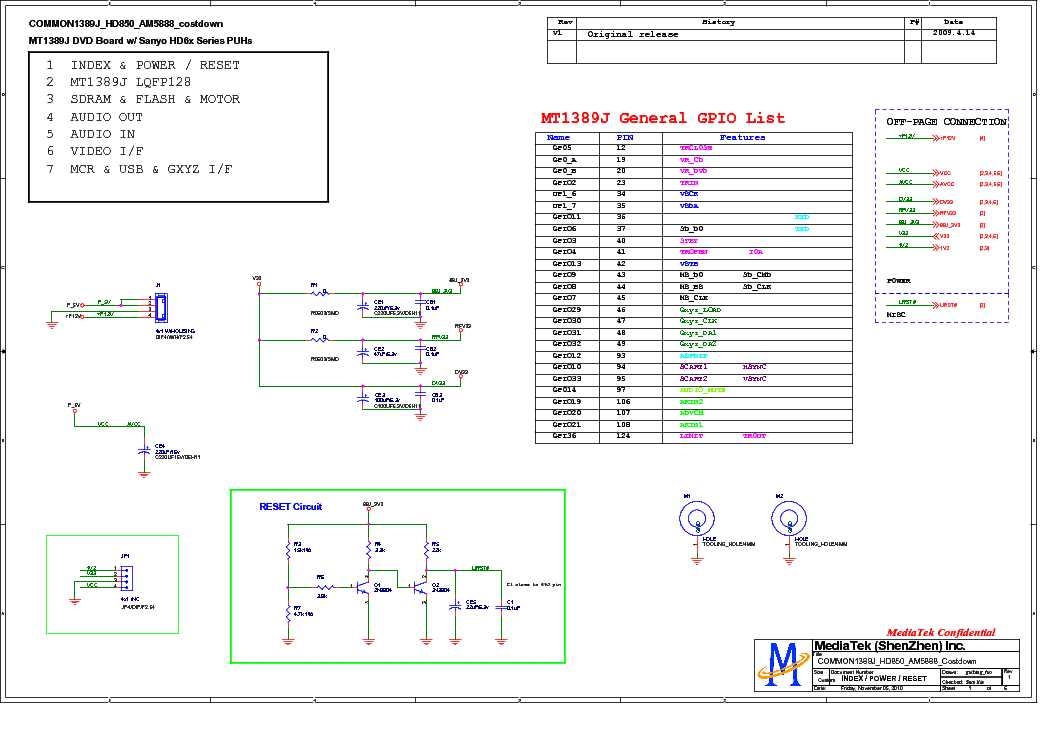Click the MS_CLK feature in PIN 45 row
The width and height of the screenshot is (1053, 744).
(694, 298)
